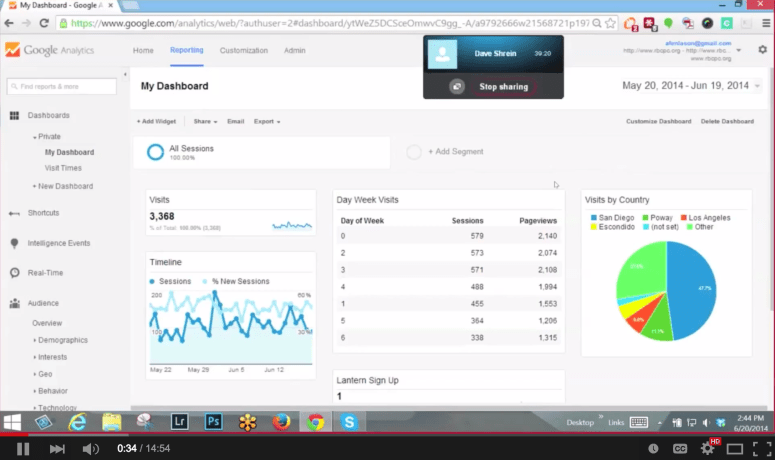Viewport: 775px width, 460px height.
Task: Click the Watch later clock icon
Action: click(653, 449)
